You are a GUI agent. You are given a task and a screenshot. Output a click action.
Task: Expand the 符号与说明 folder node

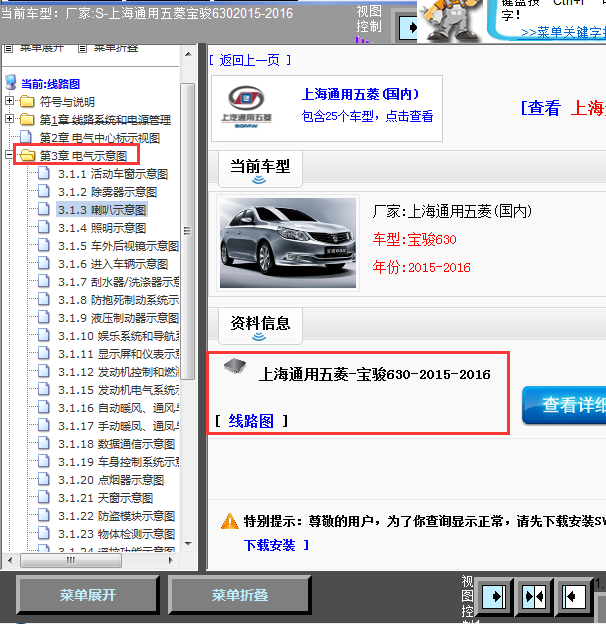10,101
